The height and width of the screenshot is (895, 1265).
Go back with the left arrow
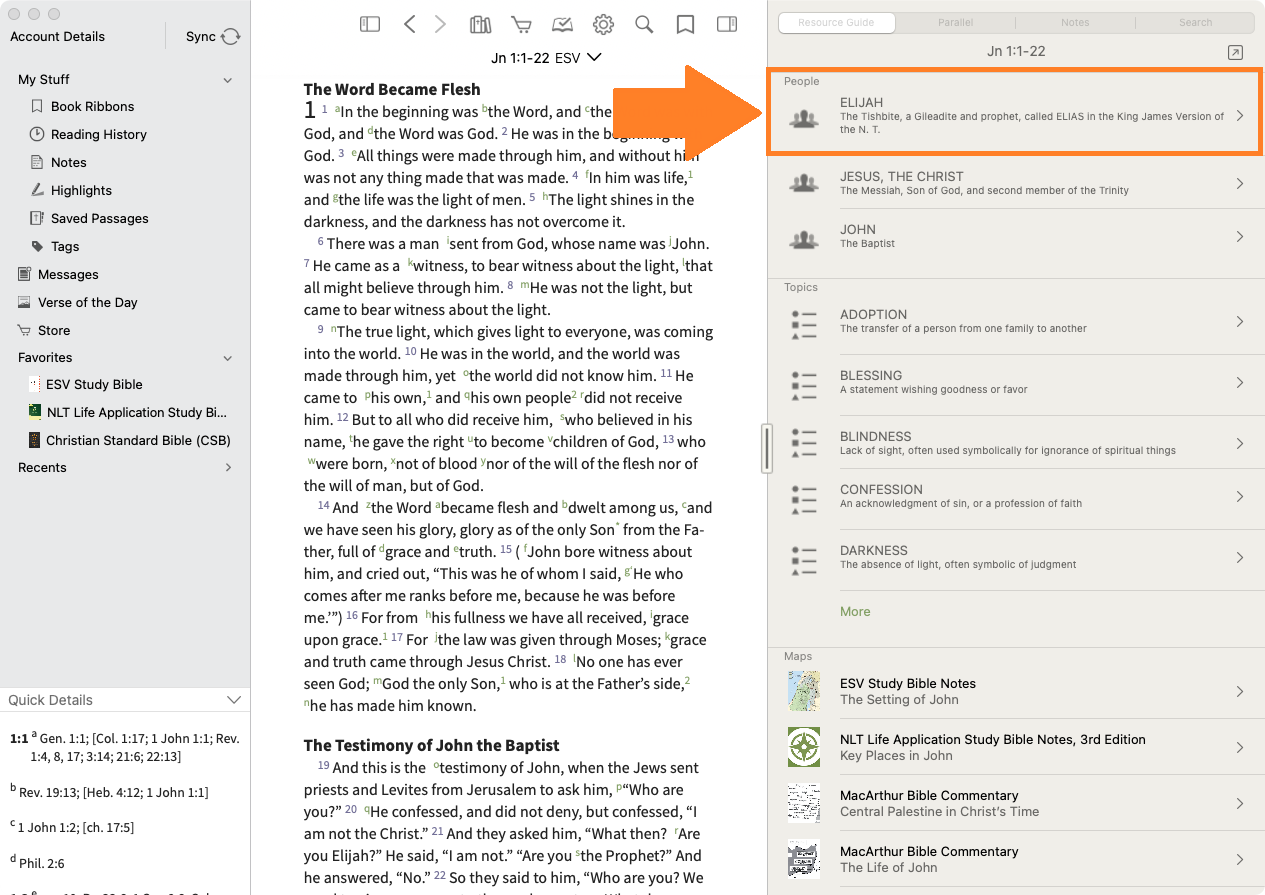click(x=409, y=25)
